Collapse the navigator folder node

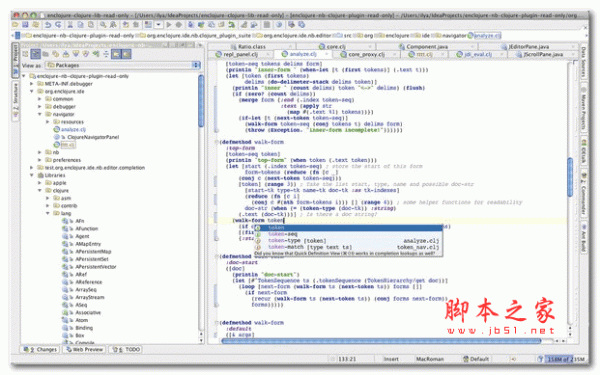coord(39,114)
